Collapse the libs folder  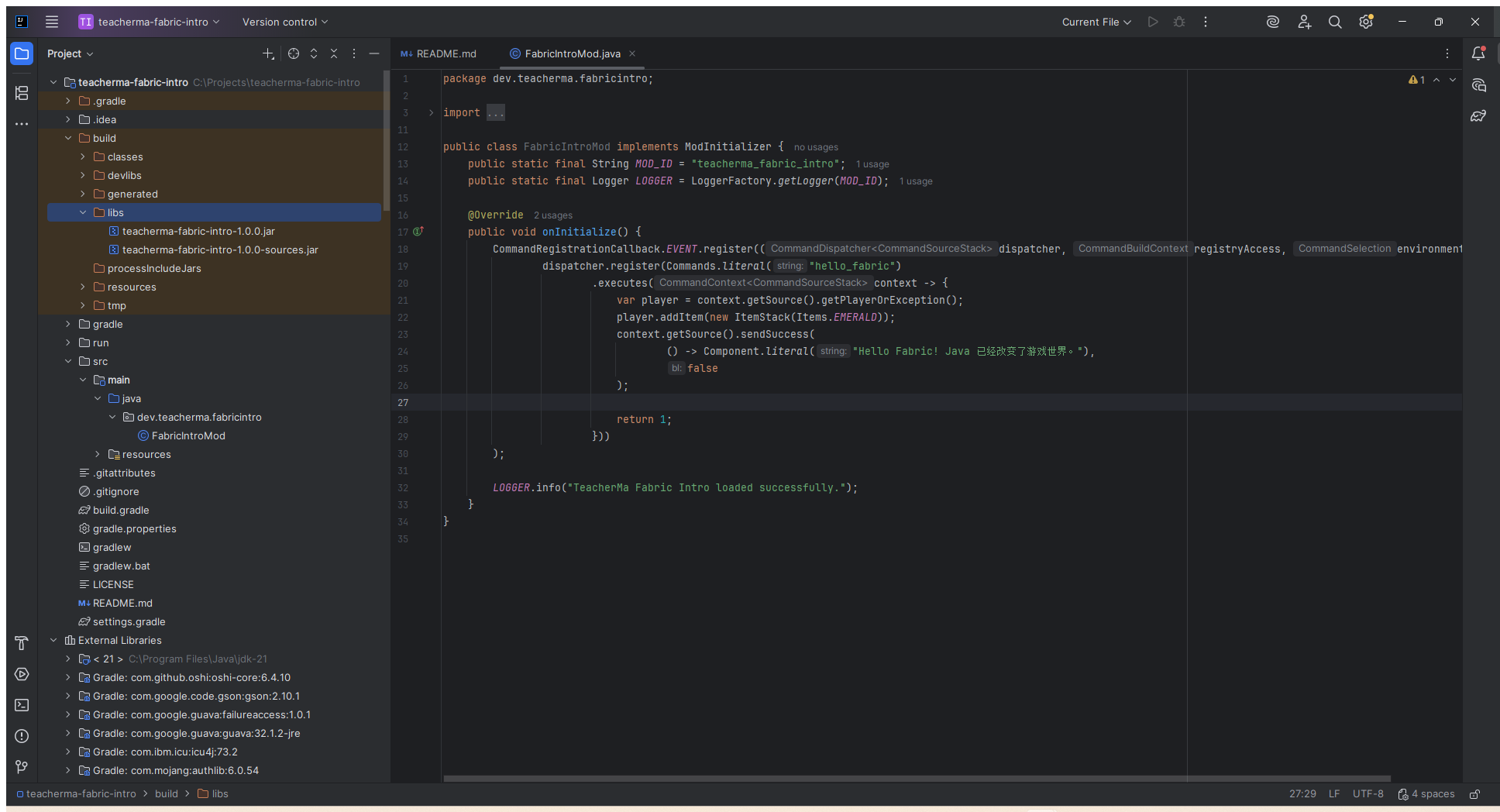pos(82,212)
